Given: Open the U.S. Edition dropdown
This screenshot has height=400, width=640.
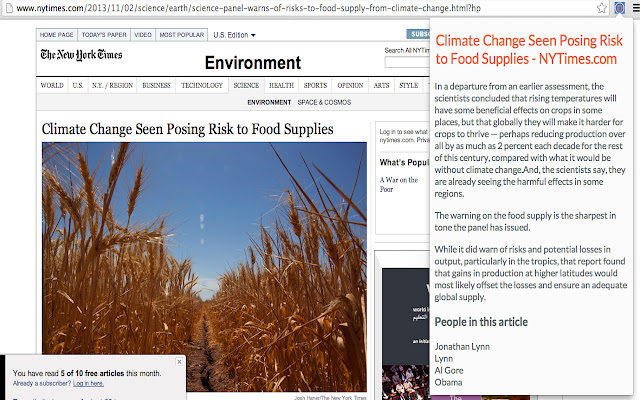Looking at the screenshot, I should tap(234, 35).
